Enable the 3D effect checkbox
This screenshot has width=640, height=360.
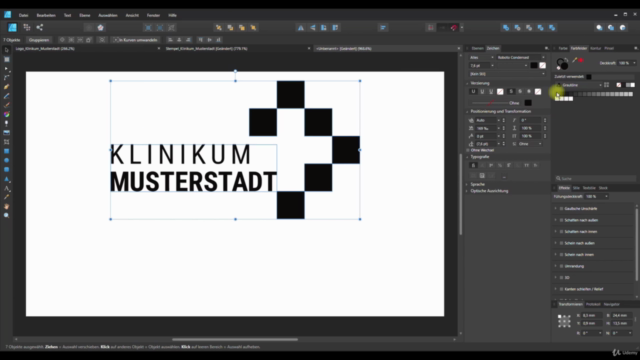pyautogui.click(x=562, y=278)
